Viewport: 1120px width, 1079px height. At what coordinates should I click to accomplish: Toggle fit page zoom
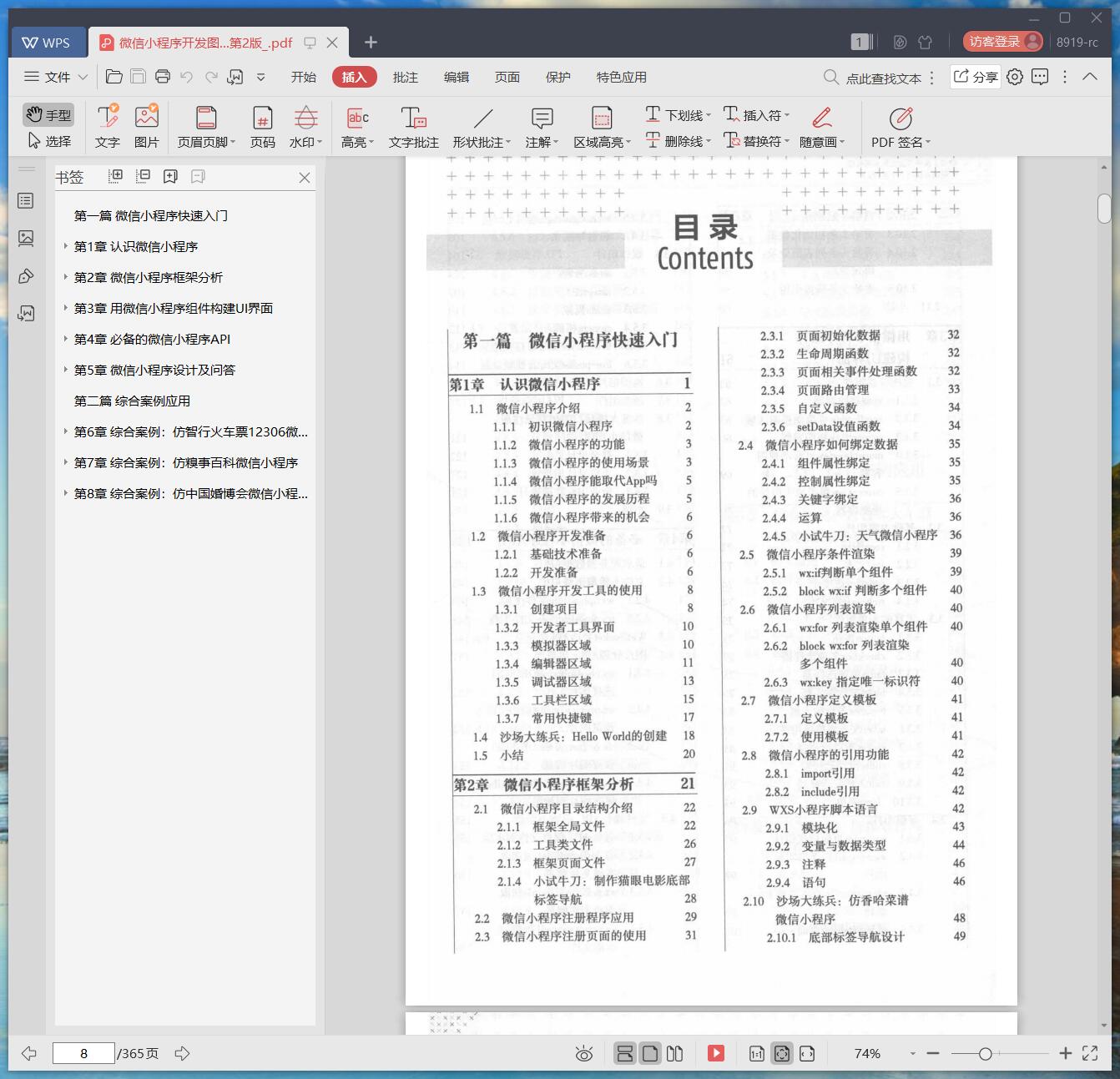click(x=782, y=1053)
